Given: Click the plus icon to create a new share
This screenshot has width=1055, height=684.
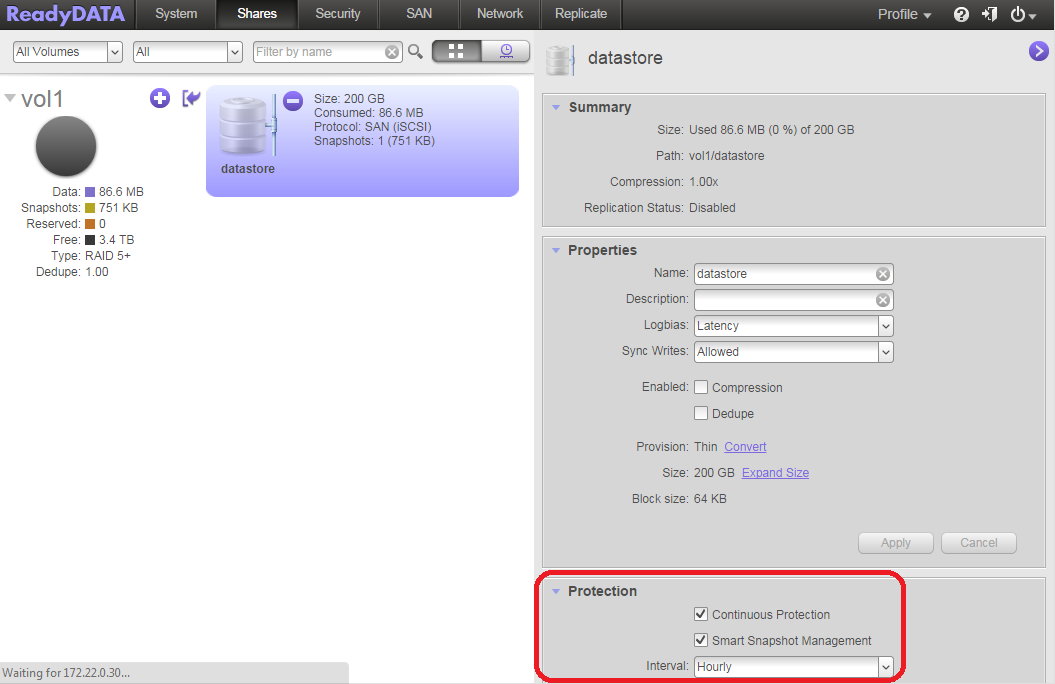Looking at the screenshot, I should coord(159,98).
